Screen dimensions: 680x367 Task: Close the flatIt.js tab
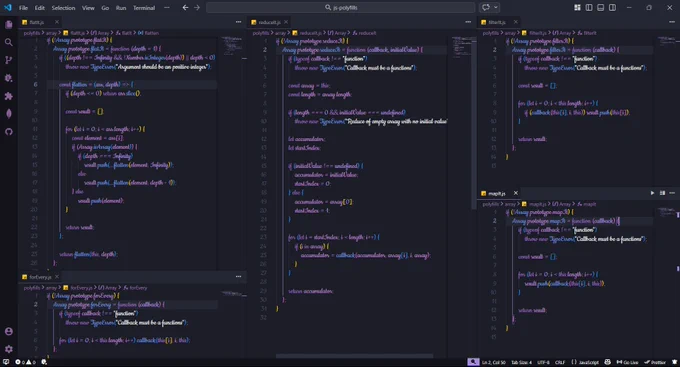click(x=57, y=22)
